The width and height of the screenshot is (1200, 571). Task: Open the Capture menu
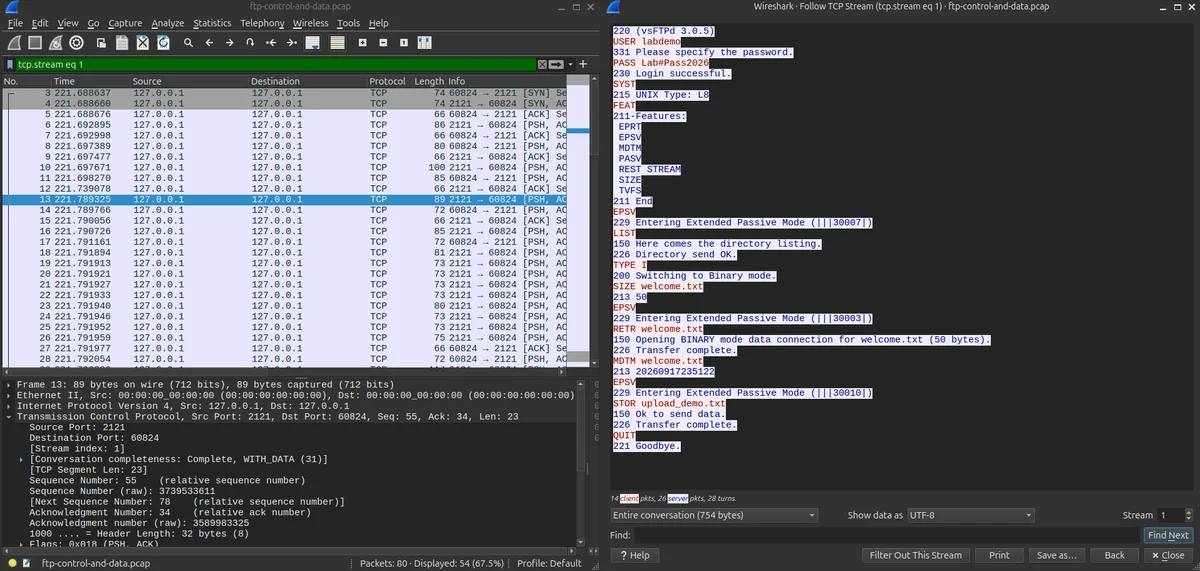[x=125, y=23]
